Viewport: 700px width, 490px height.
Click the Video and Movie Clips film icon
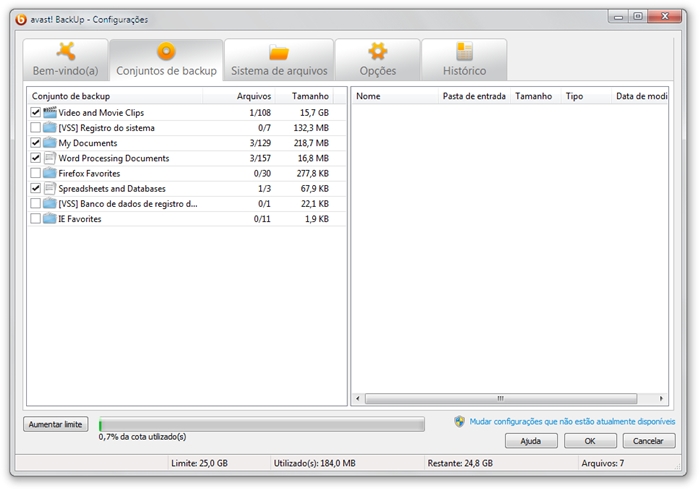coord(50,112)
